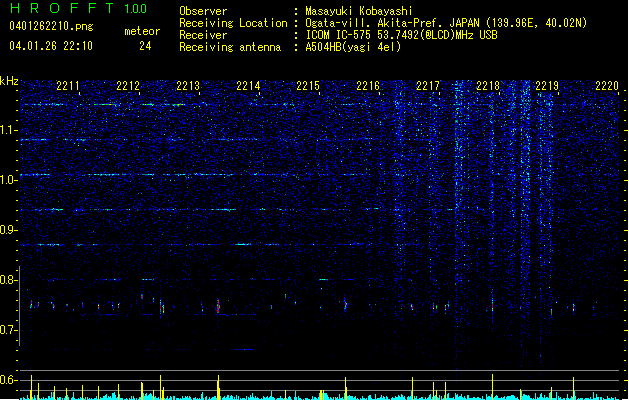This screenshot has width=629, height=400.
Task: Click time marker 2213
Action: pyautogui.click(x=188, y=86)
